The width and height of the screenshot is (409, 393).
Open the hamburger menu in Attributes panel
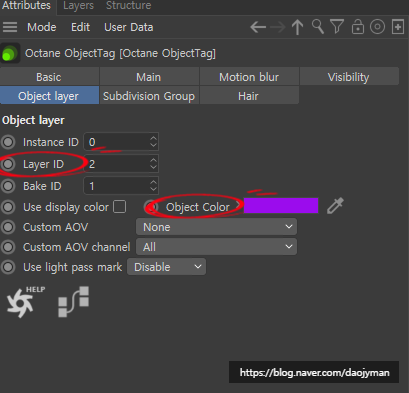coord(10,27)
